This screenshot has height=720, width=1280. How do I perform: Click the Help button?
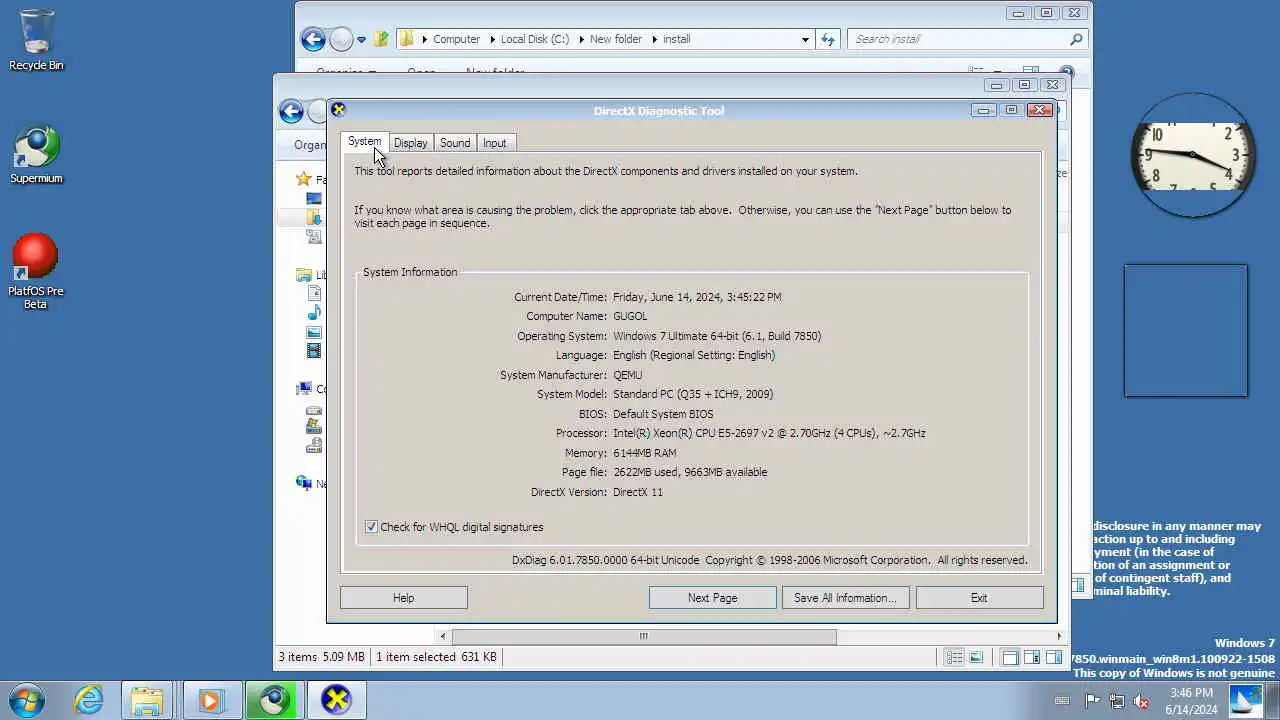point(404,598)
